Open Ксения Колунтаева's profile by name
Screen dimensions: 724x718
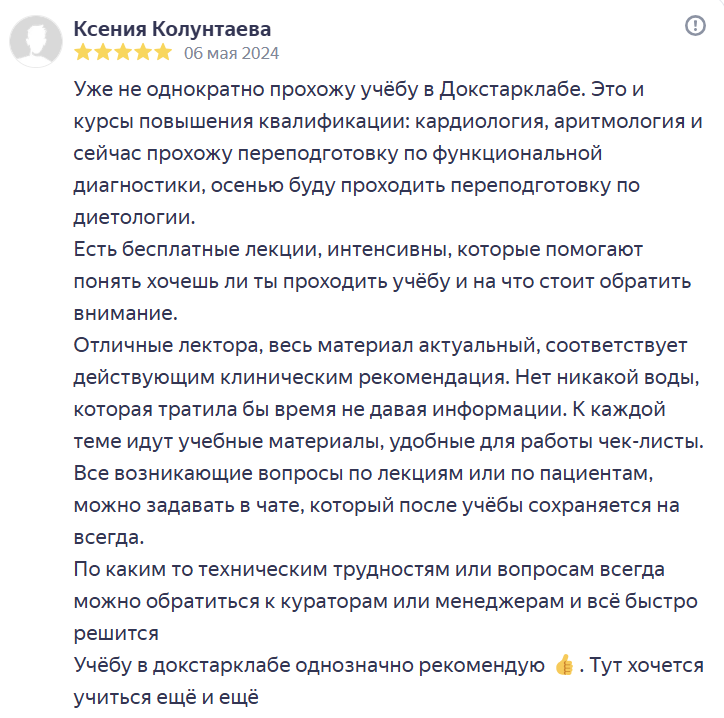[x=172, y=29]
